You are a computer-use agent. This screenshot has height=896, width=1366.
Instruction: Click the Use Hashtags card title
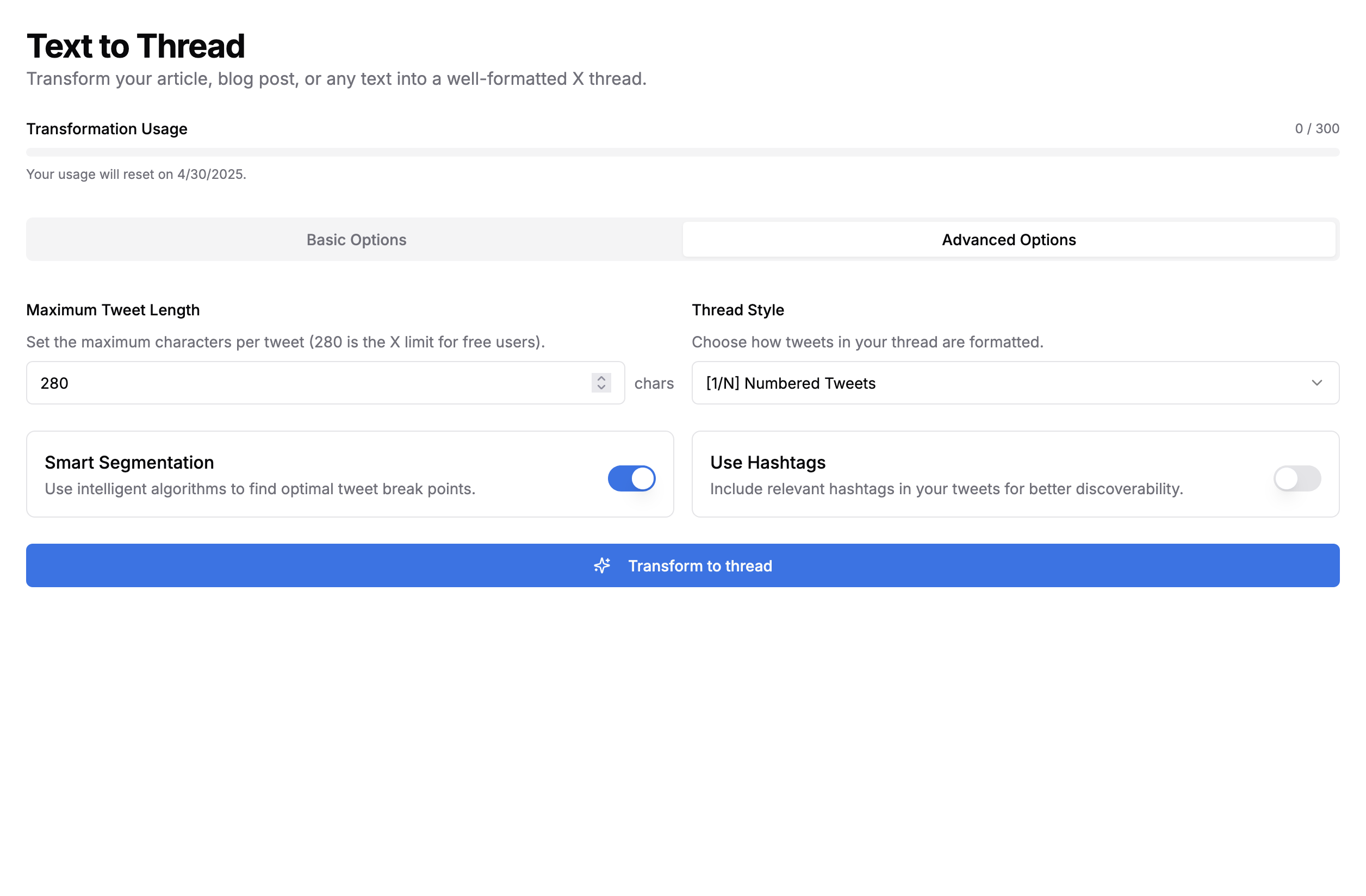pos(767,462)
